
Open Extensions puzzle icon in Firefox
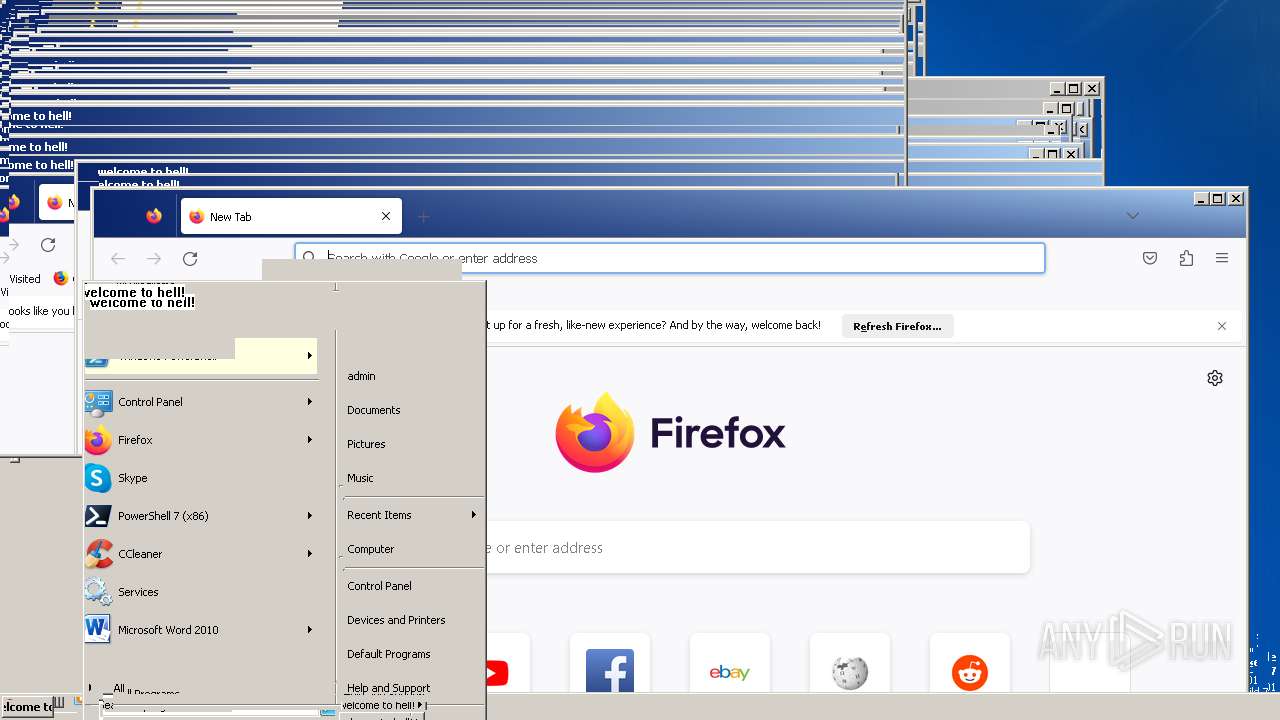coord(1186,258)
